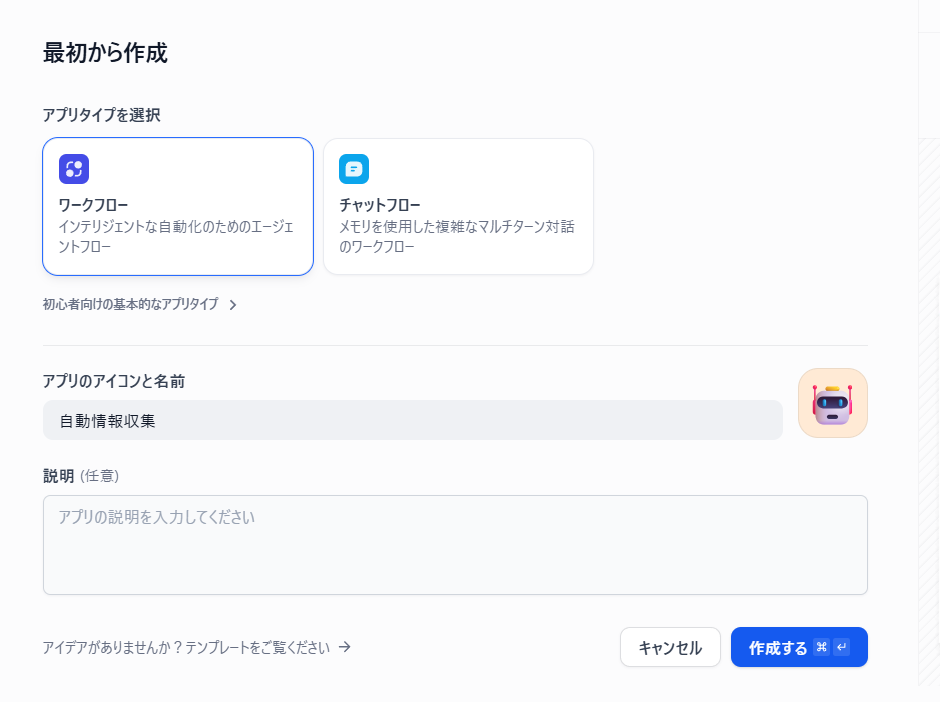Click the Enter key icon on the create button
Image resolution: width=940 pixels, height=702 pixels.
click(x=841, y=647)
